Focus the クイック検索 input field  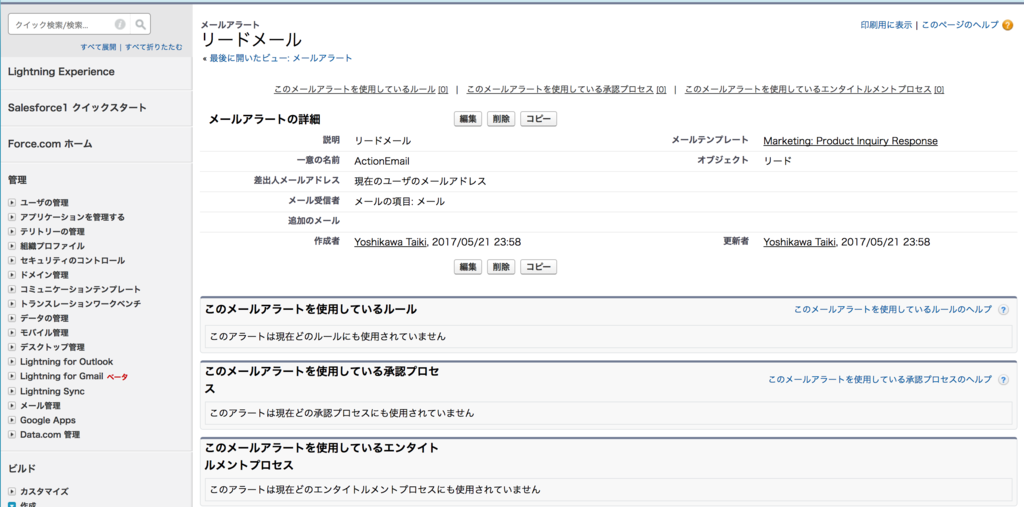[70, 25]
